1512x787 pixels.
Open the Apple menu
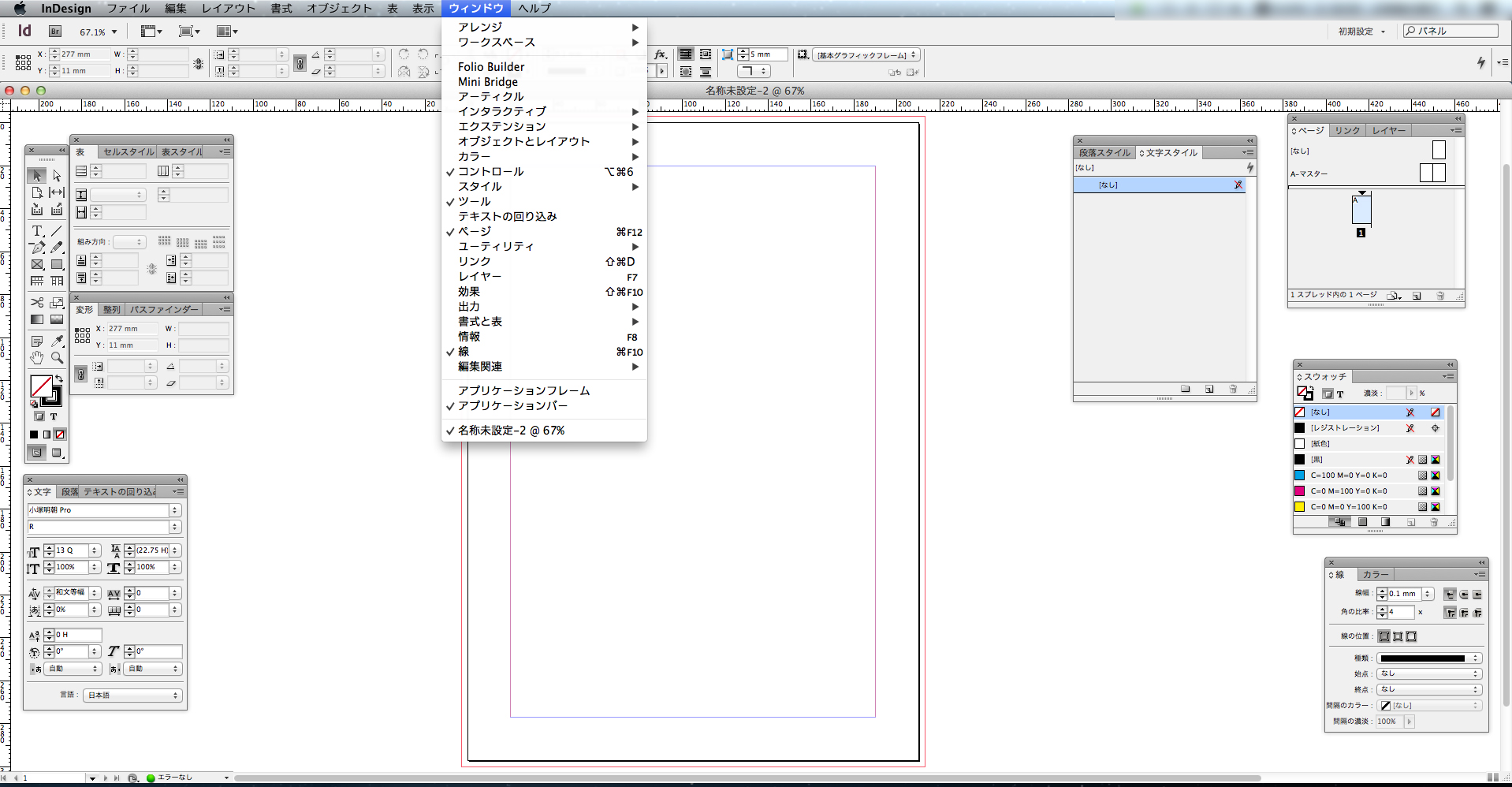(x=19, y=8)
